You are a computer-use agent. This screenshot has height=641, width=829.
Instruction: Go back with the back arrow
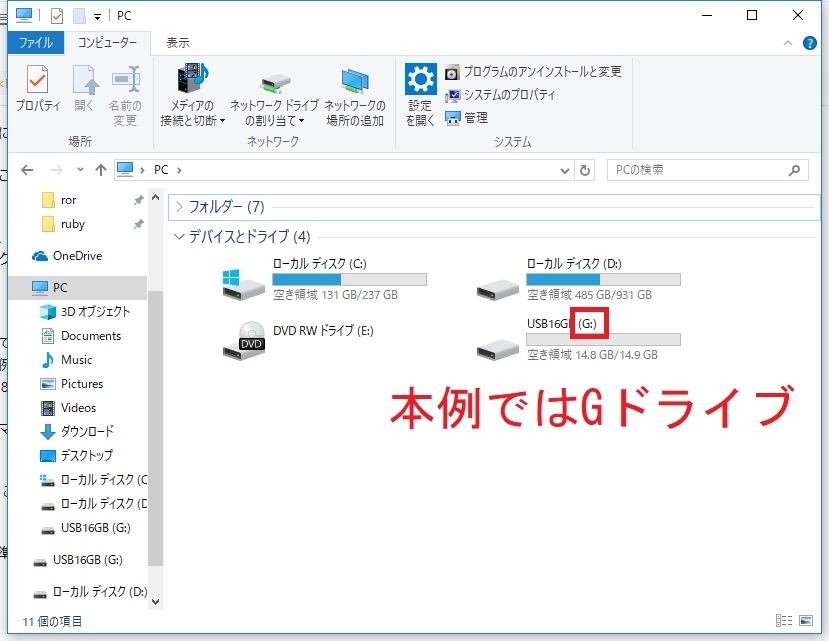(x=27, y=170)
